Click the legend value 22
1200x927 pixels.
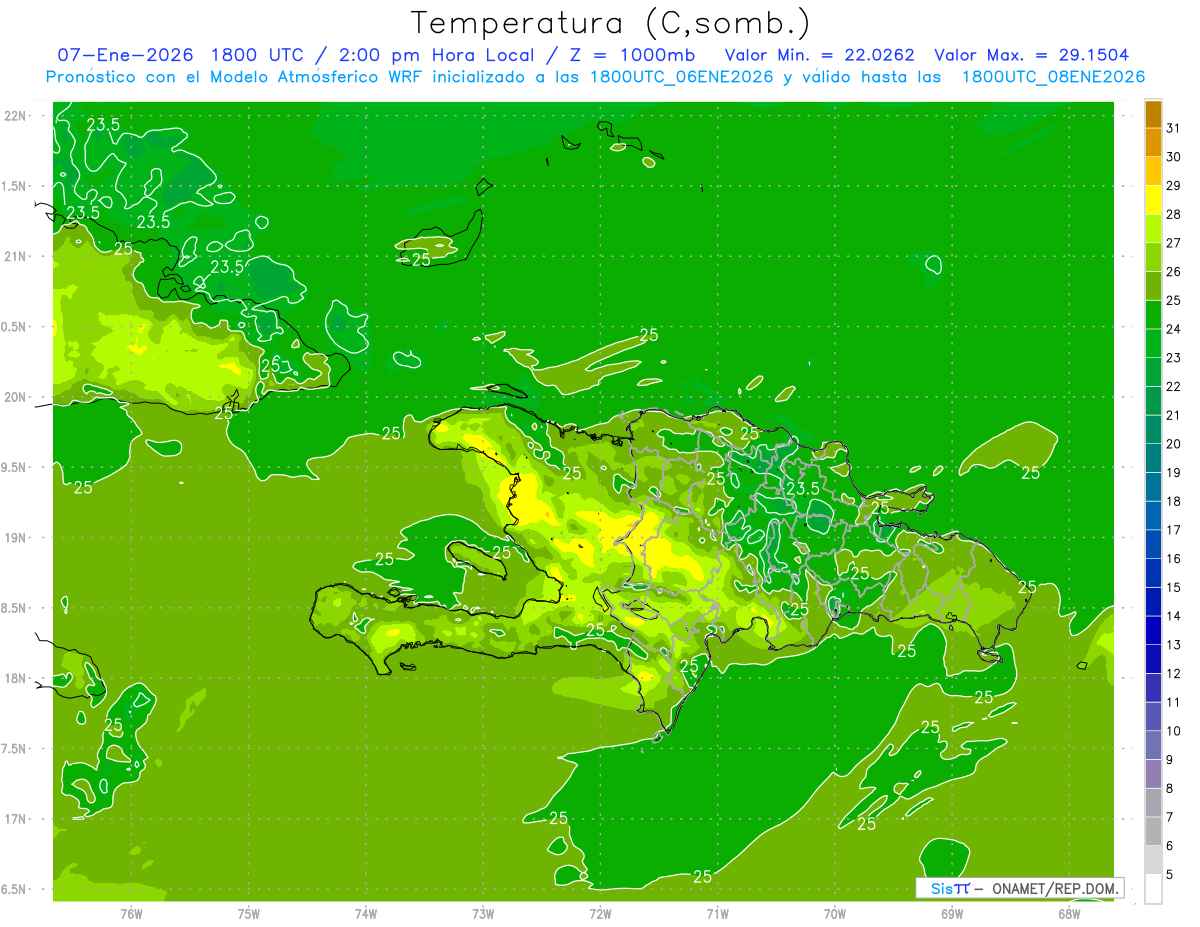click(x=1174, y=387)
